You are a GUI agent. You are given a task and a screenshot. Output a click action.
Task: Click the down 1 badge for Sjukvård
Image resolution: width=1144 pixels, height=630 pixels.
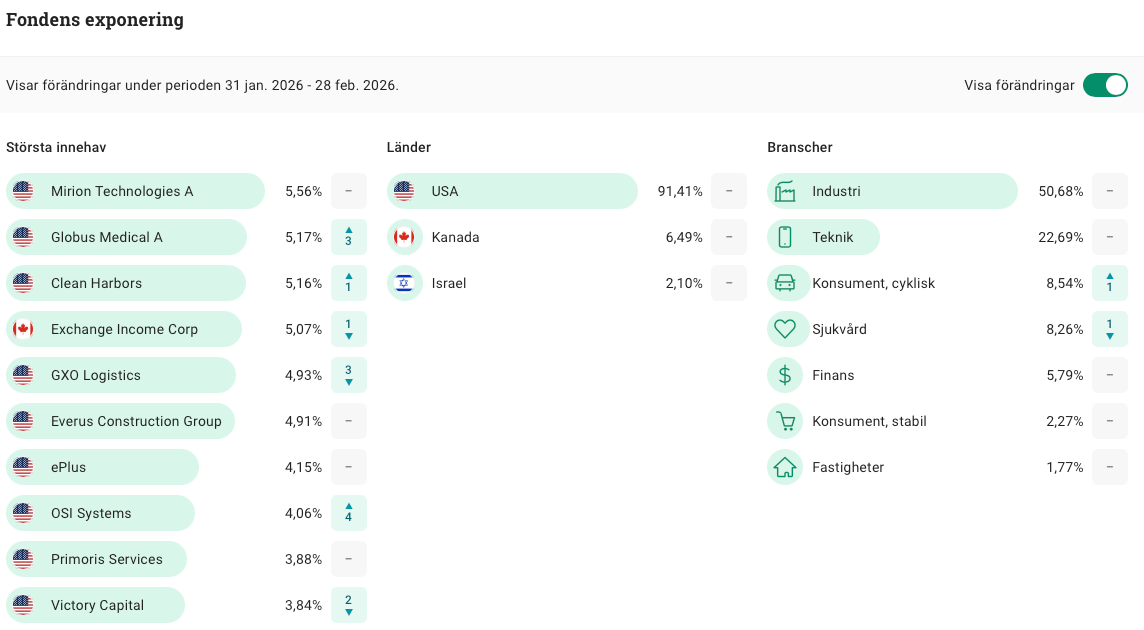[1110, 329]
